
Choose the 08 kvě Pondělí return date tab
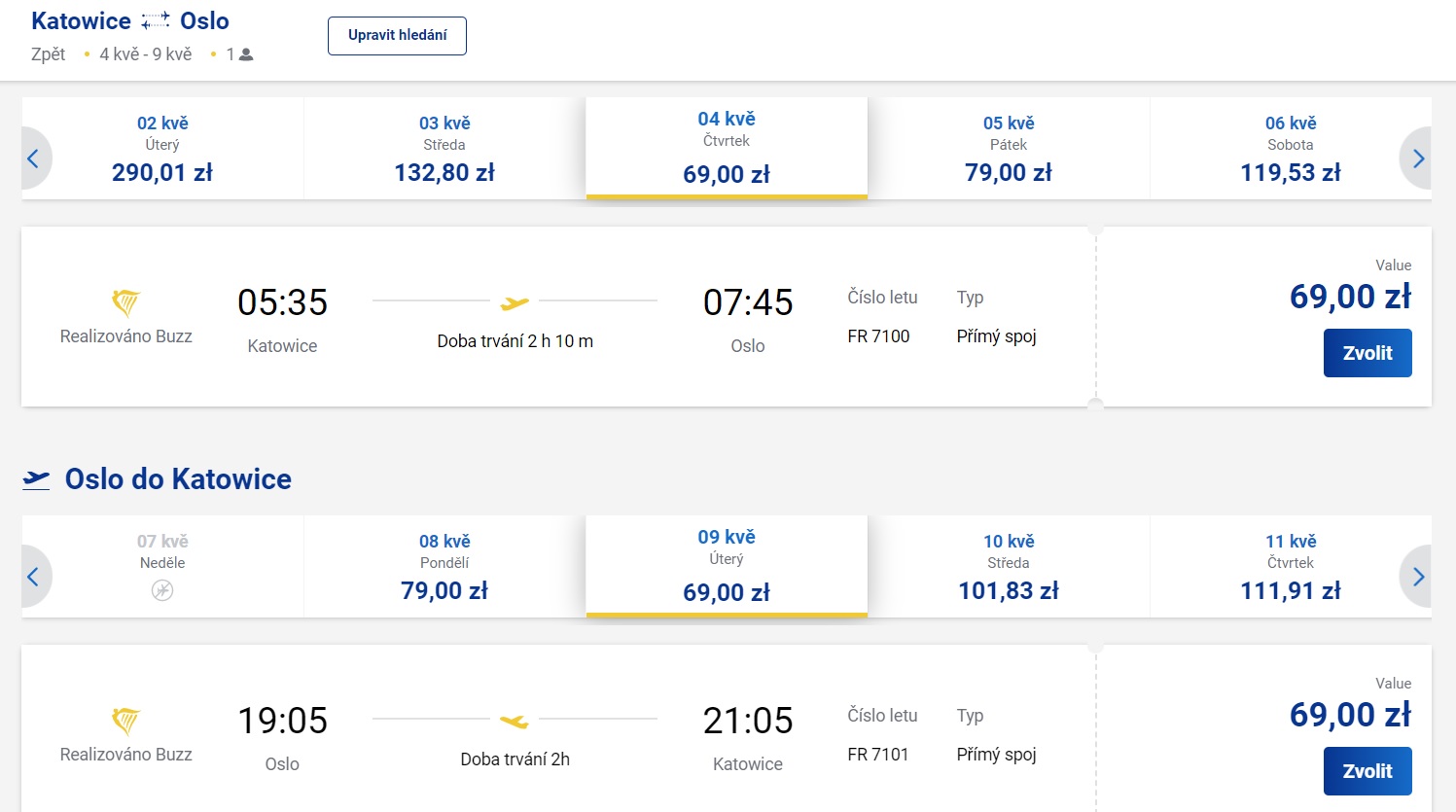(x=444, y=567)
